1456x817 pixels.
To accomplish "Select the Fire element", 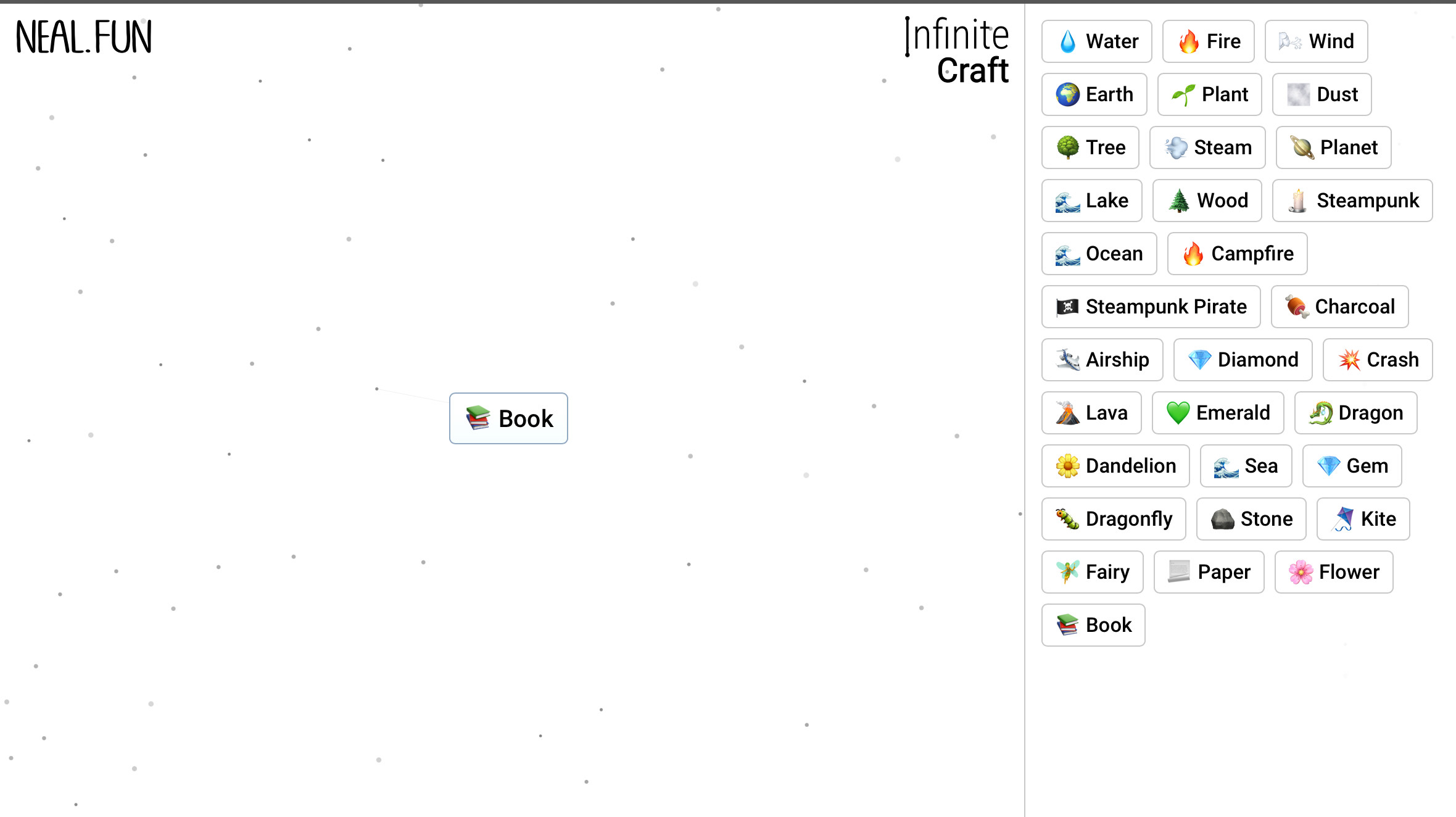I will coord(1208,41).
